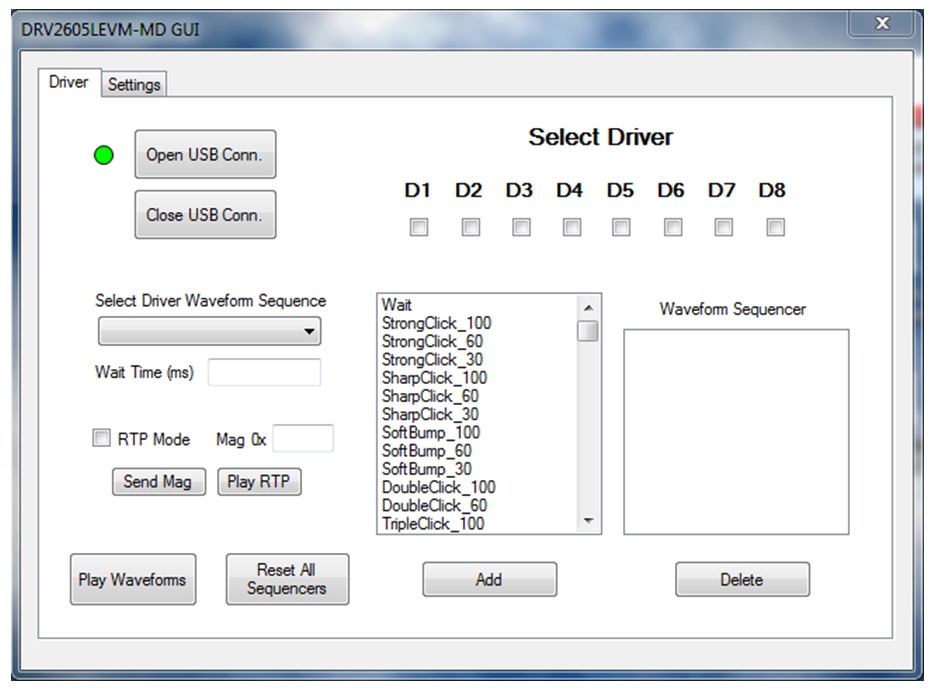
Task: Click the Play RTP button
Action: pyautogui.click(x=259, y=482)
